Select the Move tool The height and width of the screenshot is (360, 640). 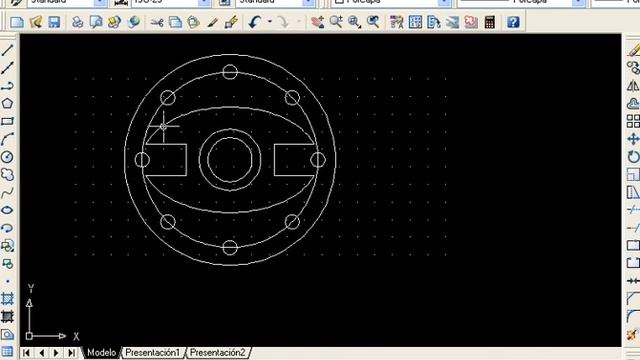[x=633, y=139]
